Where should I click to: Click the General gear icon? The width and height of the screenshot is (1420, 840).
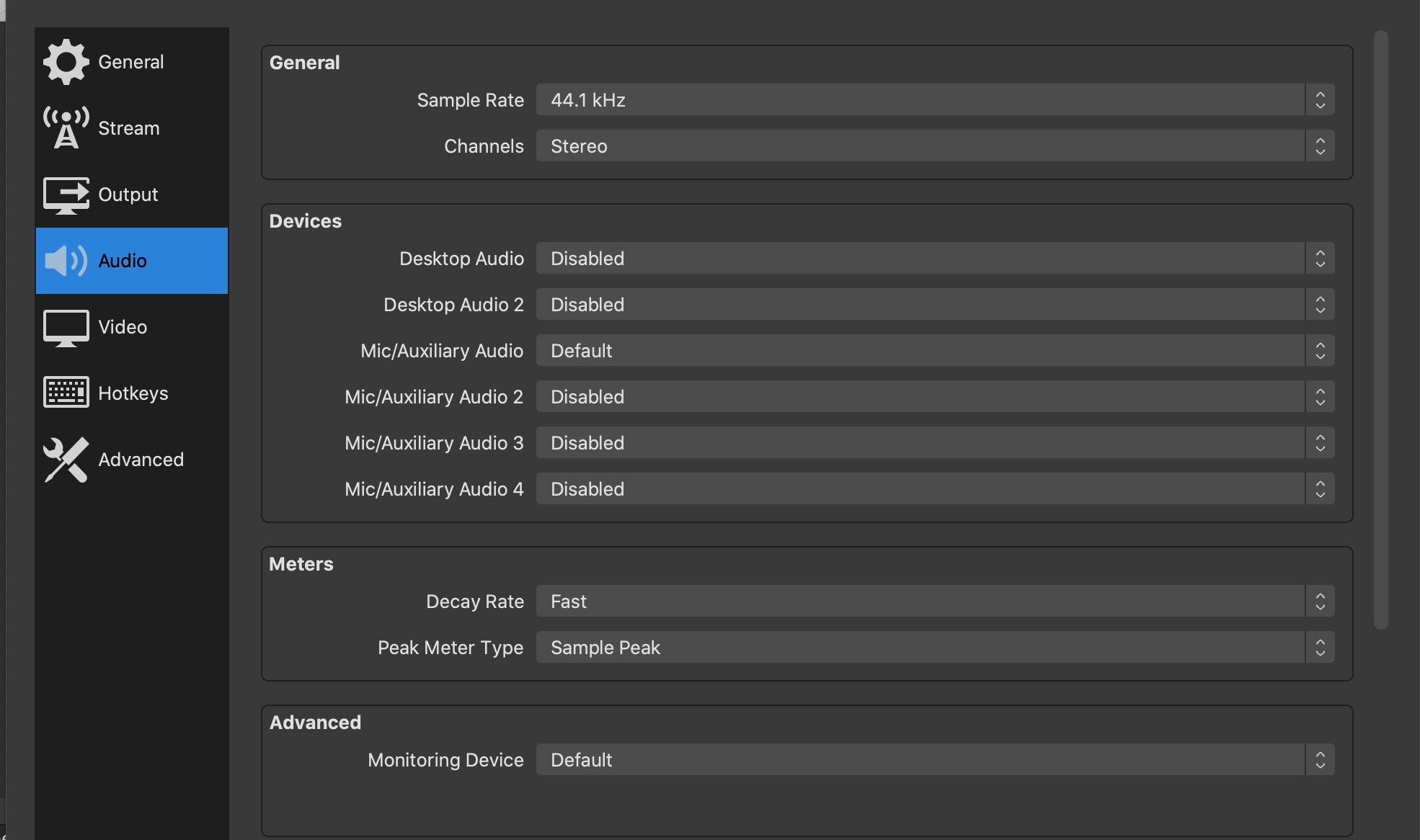click(66, 62)
